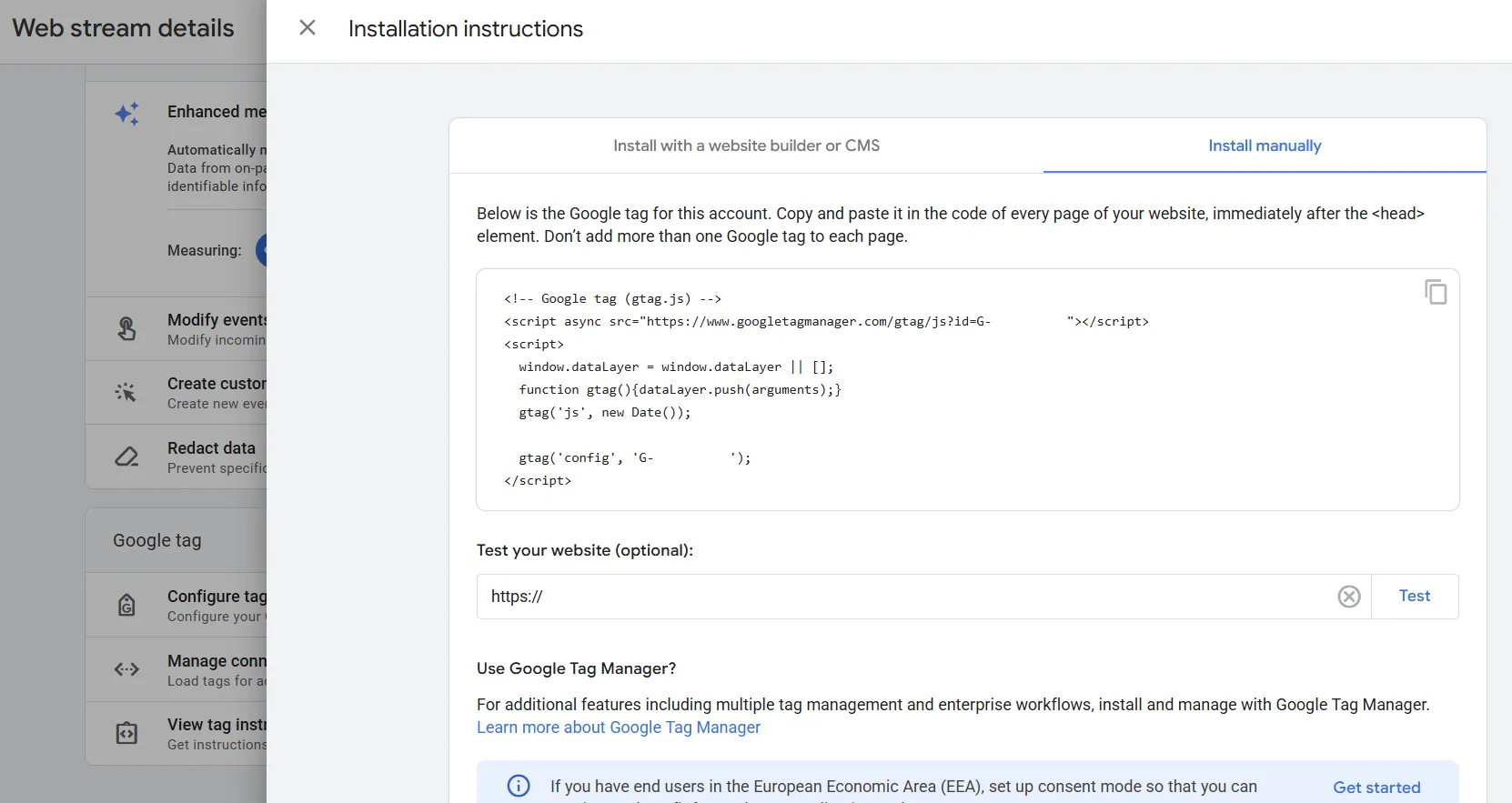Click the Installation instructions heading
The height and width of the screenshot is (803, 1512).
466,29
